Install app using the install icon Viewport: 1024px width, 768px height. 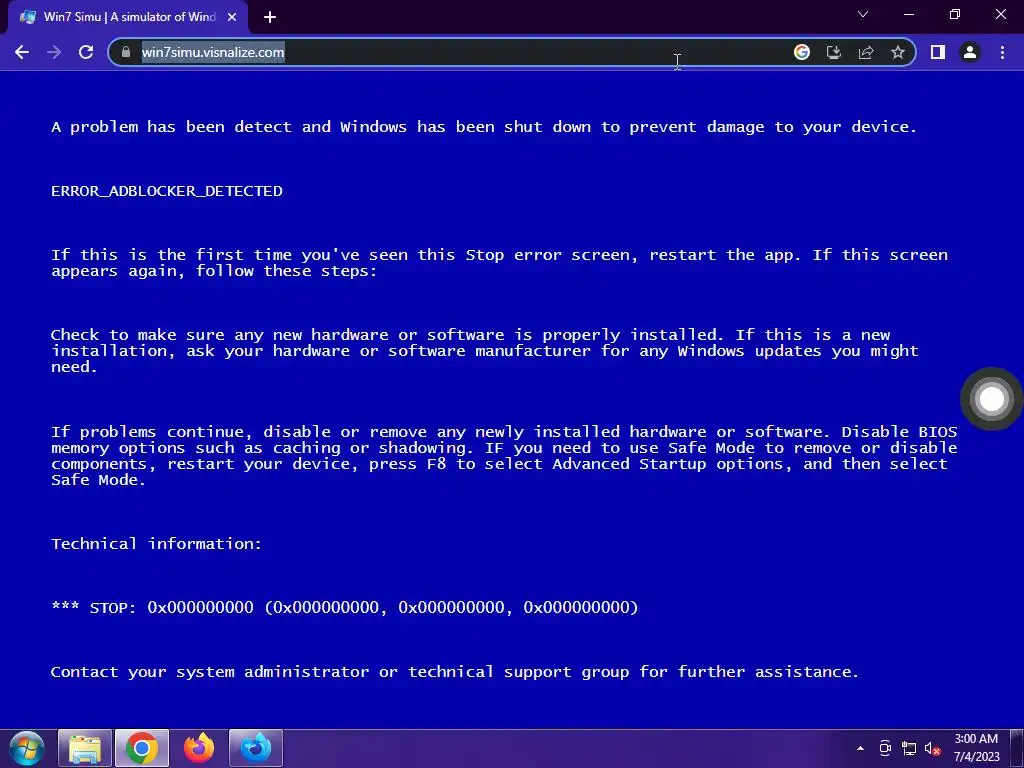834,52
